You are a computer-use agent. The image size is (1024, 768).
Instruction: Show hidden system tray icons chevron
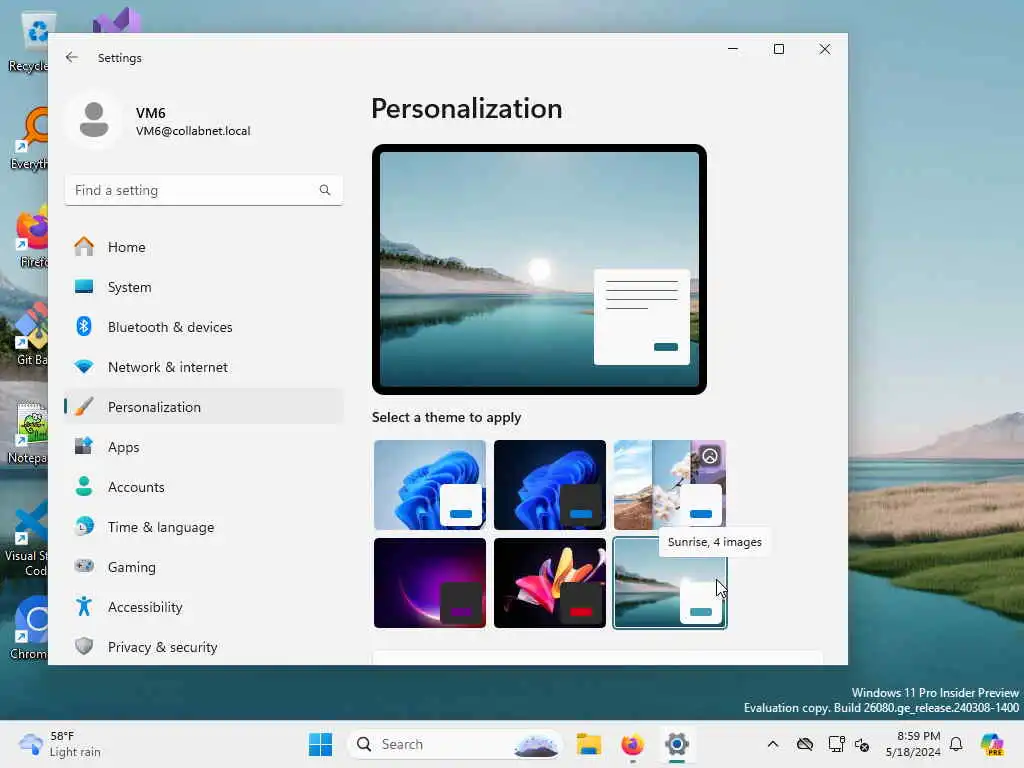773,744
